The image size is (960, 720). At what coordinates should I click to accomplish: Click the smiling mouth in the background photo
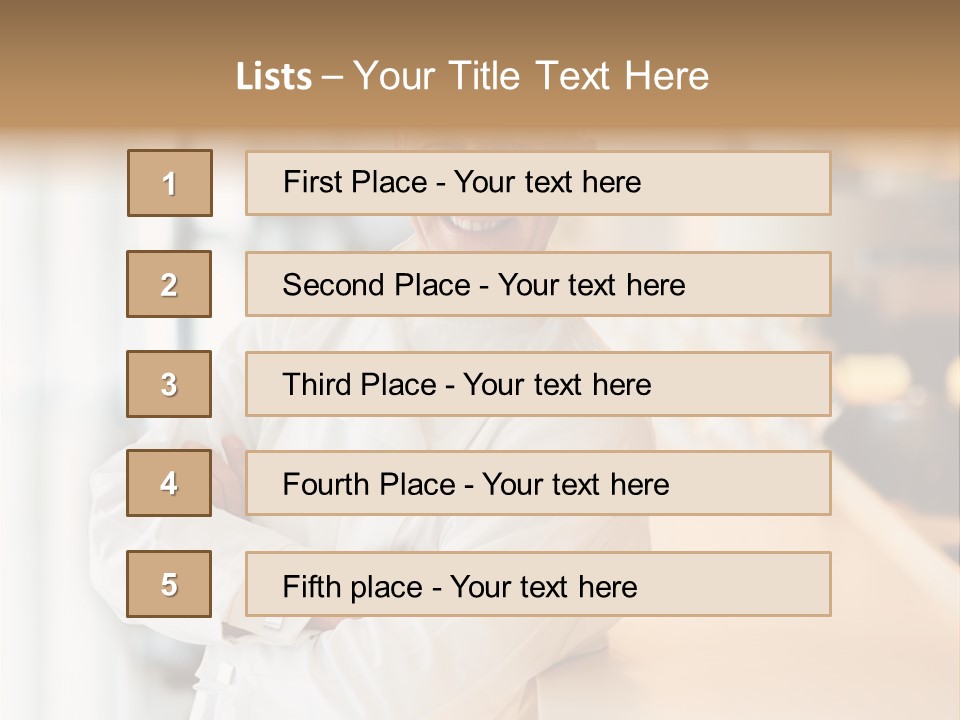[478, 224]
